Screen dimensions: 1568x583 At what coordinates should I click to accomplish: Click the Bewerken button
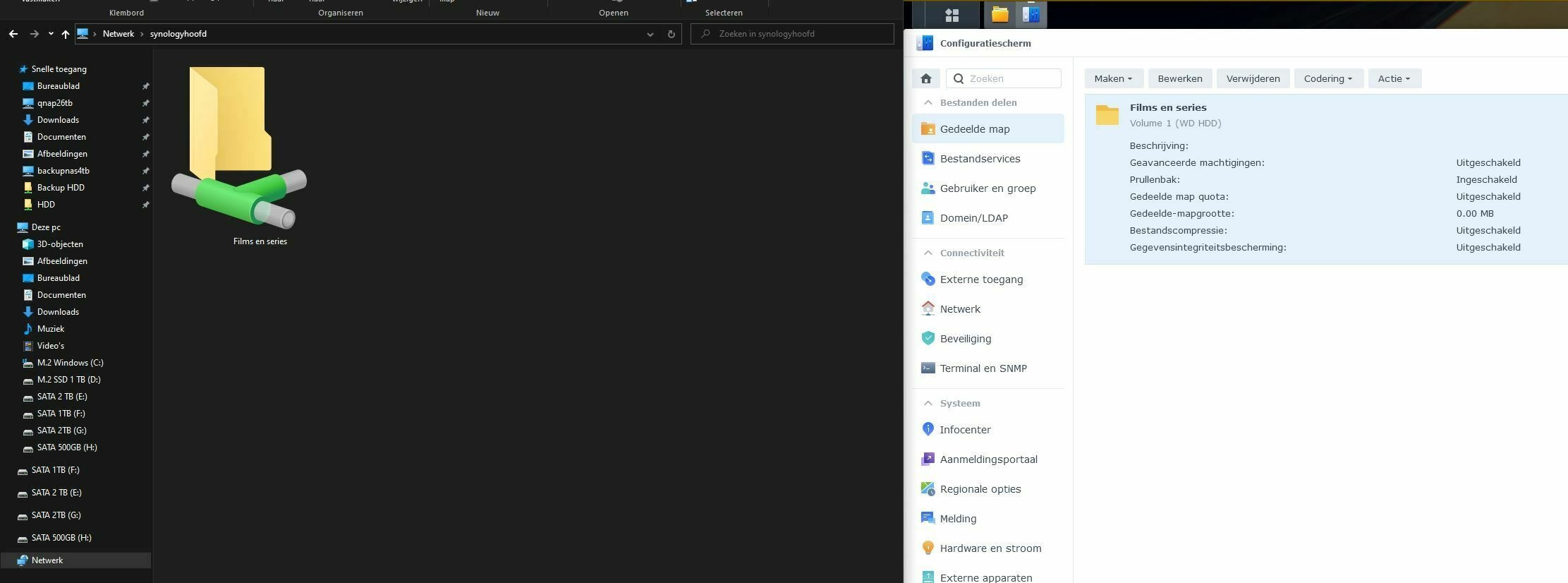1180,78
